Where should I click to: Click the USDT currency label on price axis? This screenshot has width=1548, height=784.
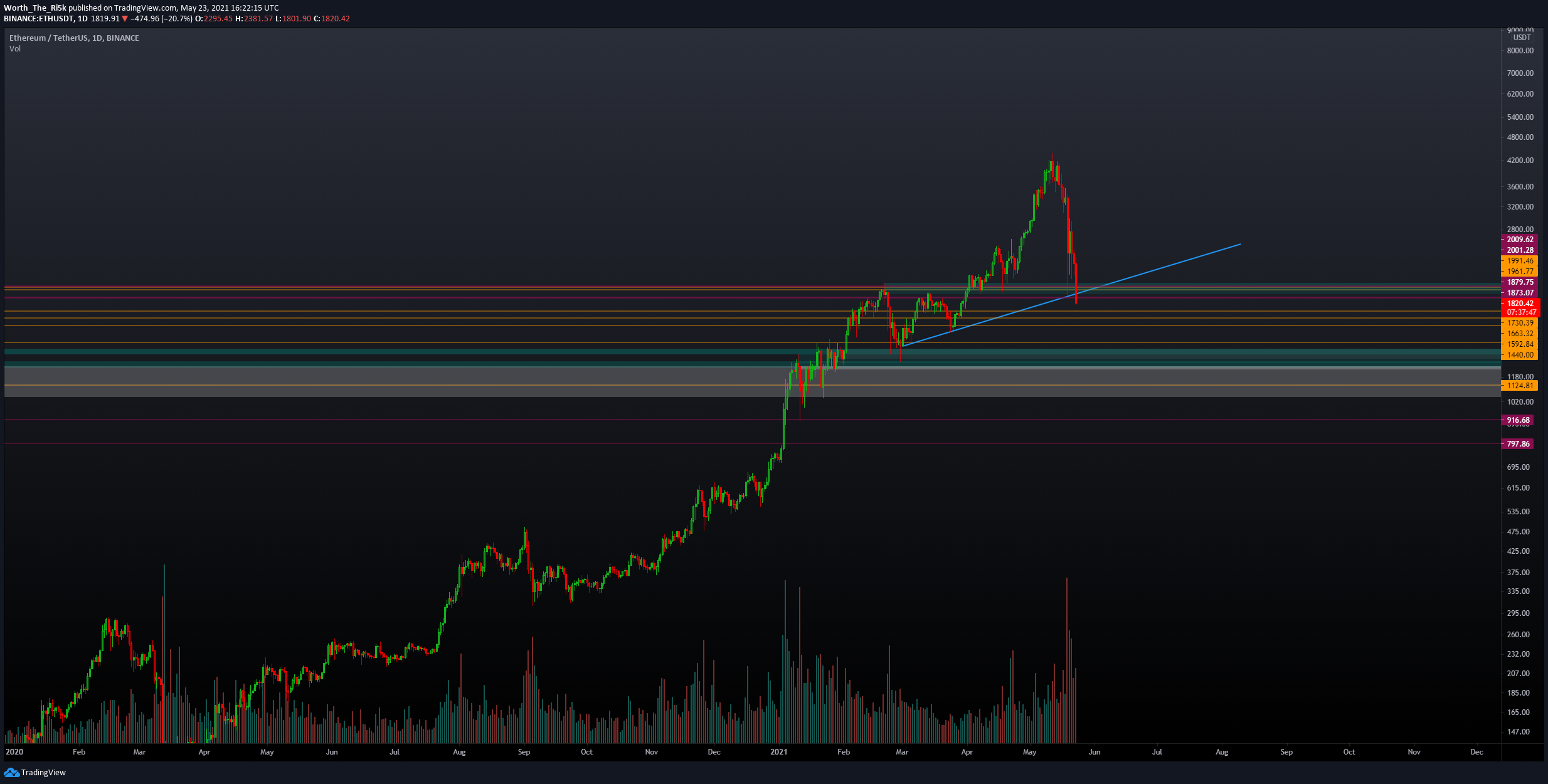[x=1522, y=38]
